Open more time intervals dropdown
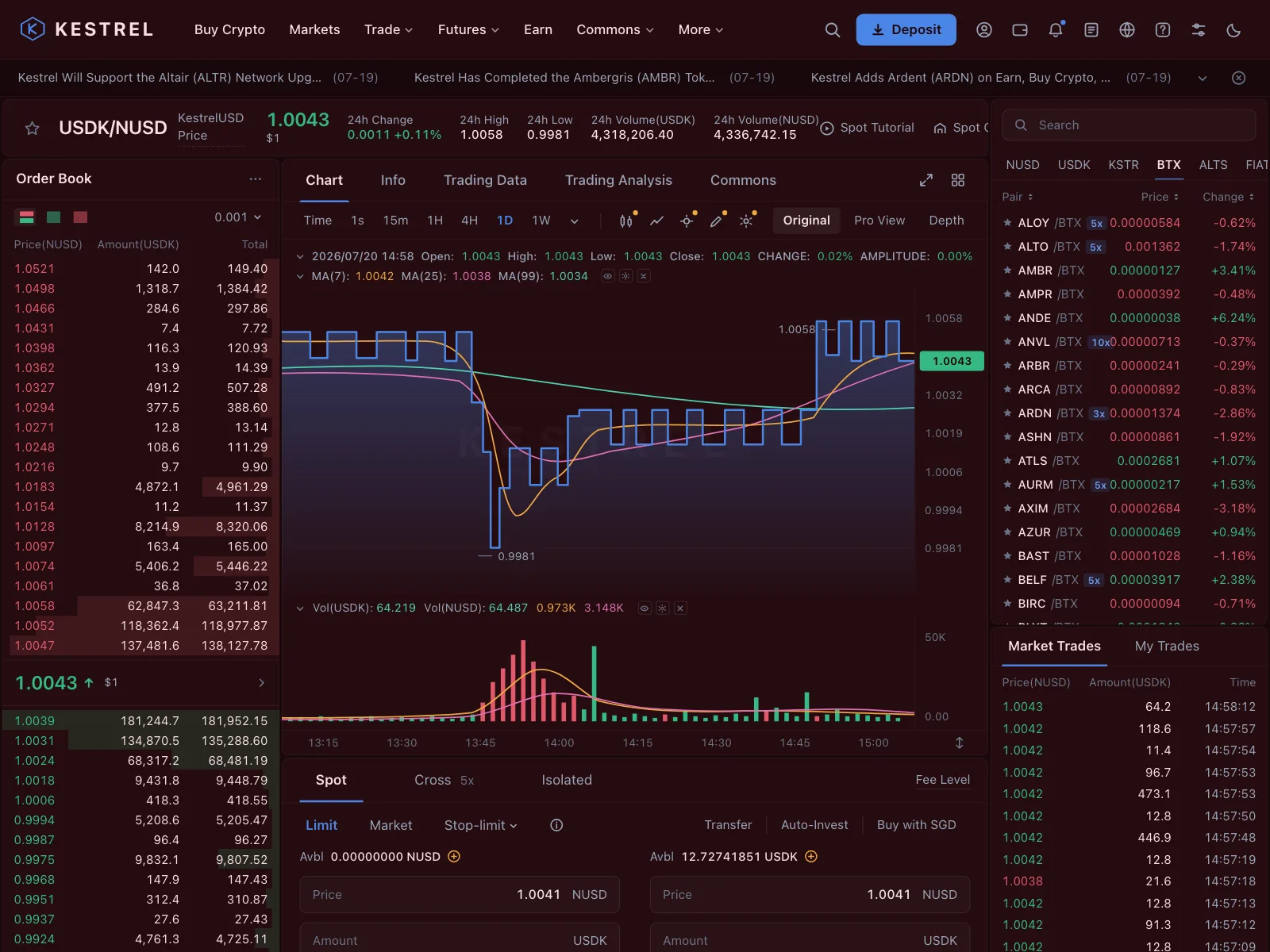 574,221
